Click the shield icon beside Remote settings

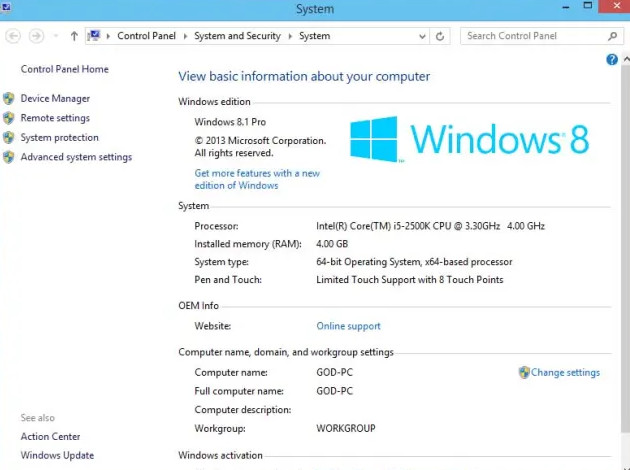pyautogui.click(x=8, y=118)
